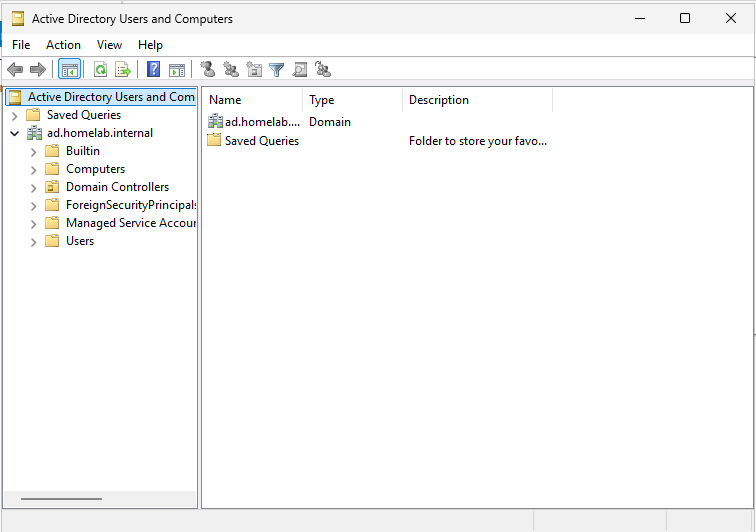
Task: Click Domain Controllers OU folder icon
Action: click(x=52, y=187)
